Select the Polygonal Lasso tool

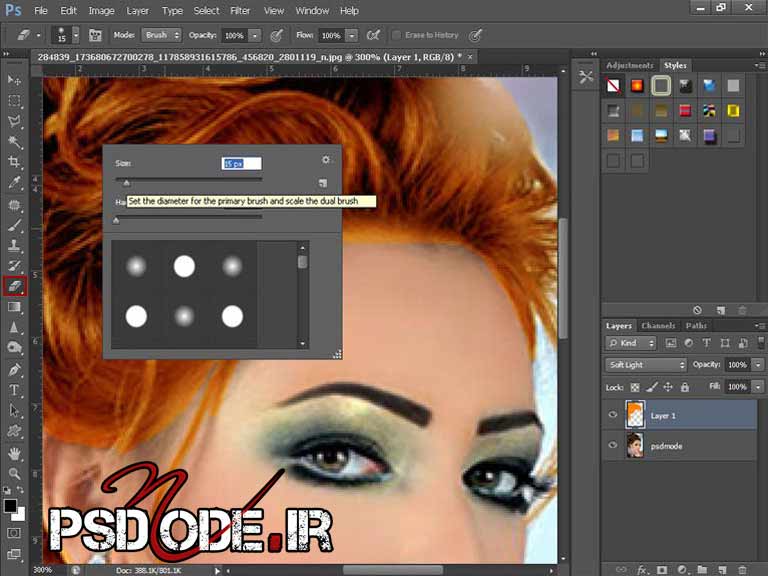(x=14, y=121)
